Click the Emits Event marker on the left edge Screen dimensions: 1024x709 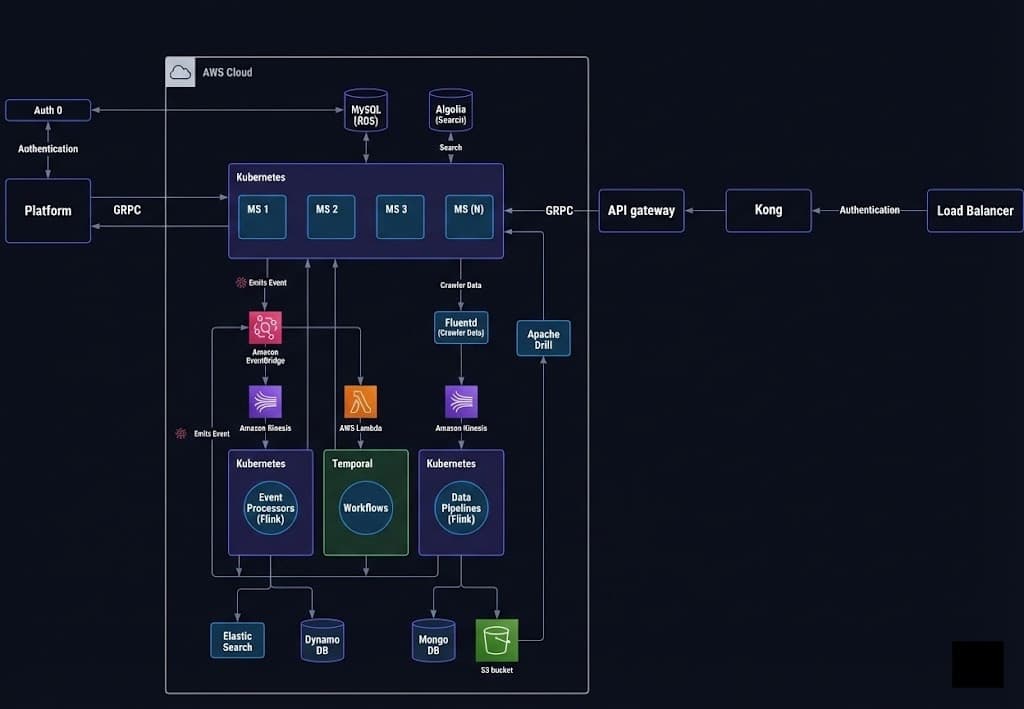tap(179, 434)
